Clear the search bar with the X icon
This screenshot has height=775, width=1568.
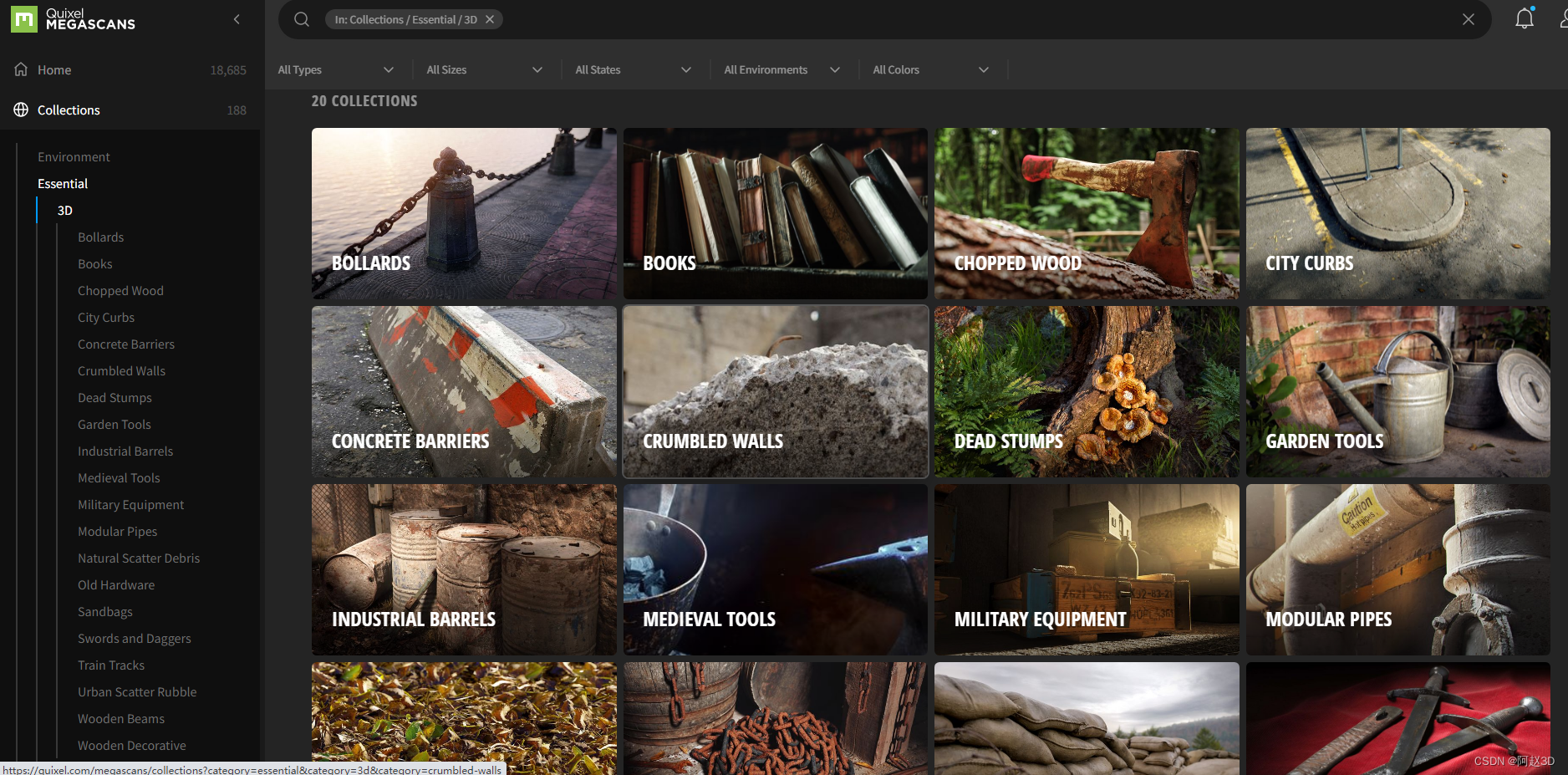tap(1468, 19)
